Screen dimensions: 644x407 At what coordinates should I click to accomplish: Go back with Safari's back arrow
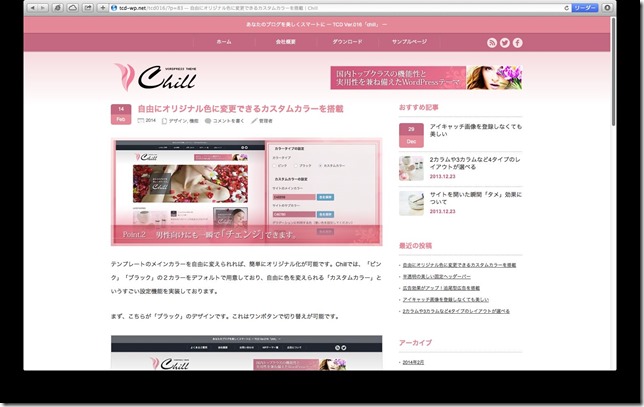pos(32,8)
